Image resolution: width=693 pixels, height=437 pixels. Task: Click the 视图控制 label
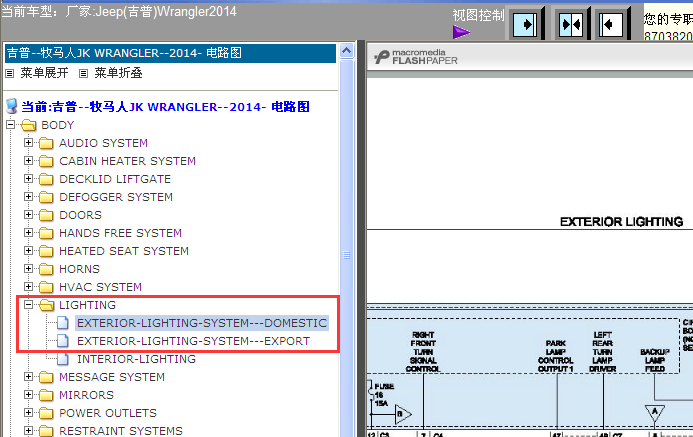tap(478, 15)
